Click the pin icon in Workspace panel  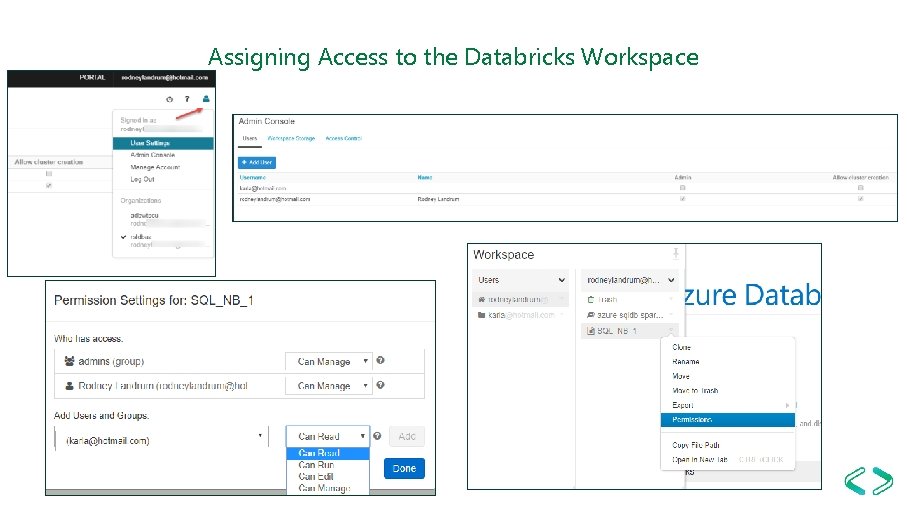pos(676,253)
